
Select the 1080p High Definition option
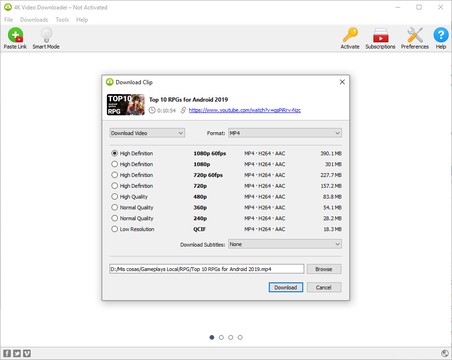[x=115, y=164]
